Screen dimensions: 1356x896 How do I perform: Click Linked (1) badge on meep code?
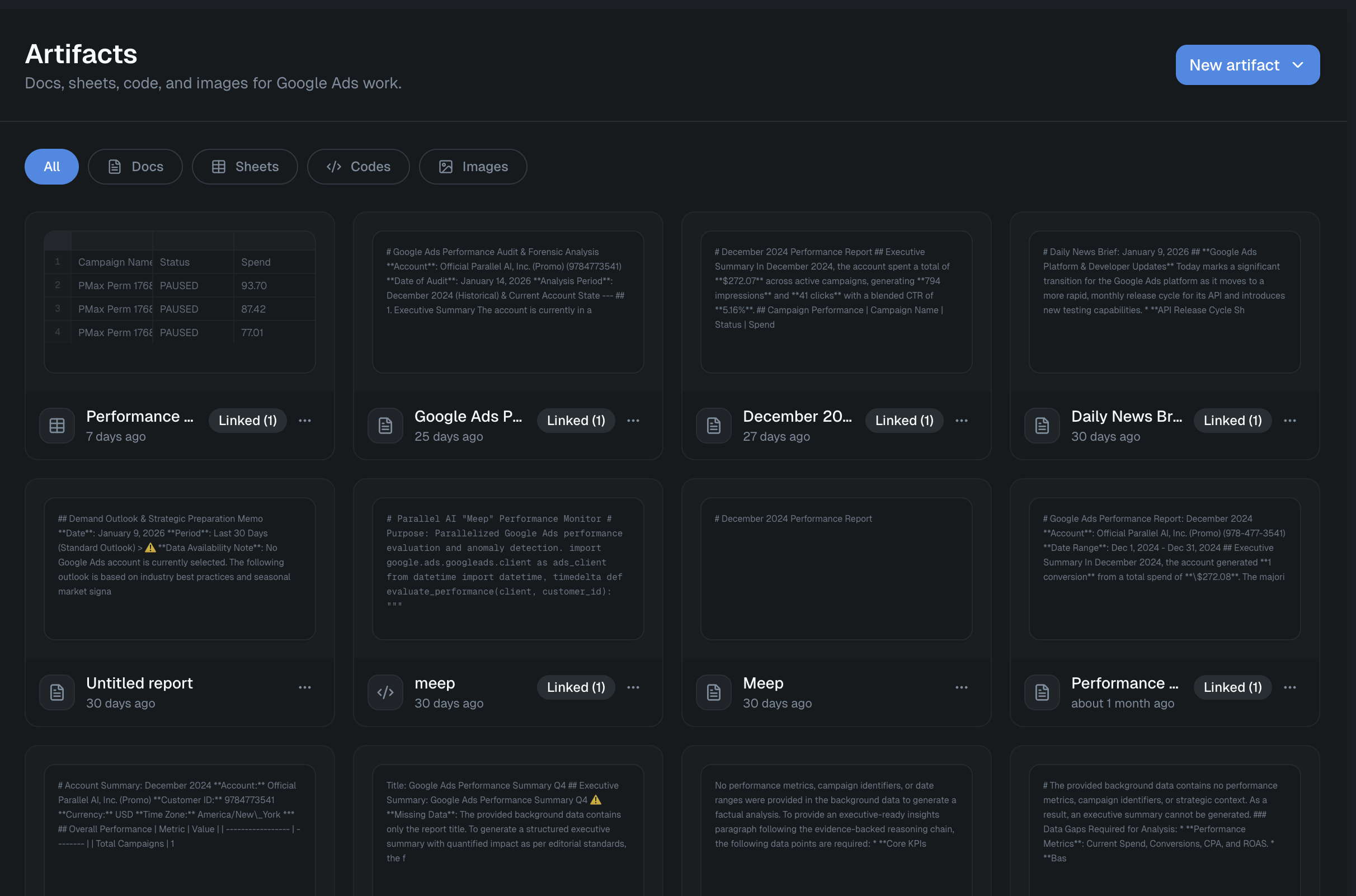(576, 687)
